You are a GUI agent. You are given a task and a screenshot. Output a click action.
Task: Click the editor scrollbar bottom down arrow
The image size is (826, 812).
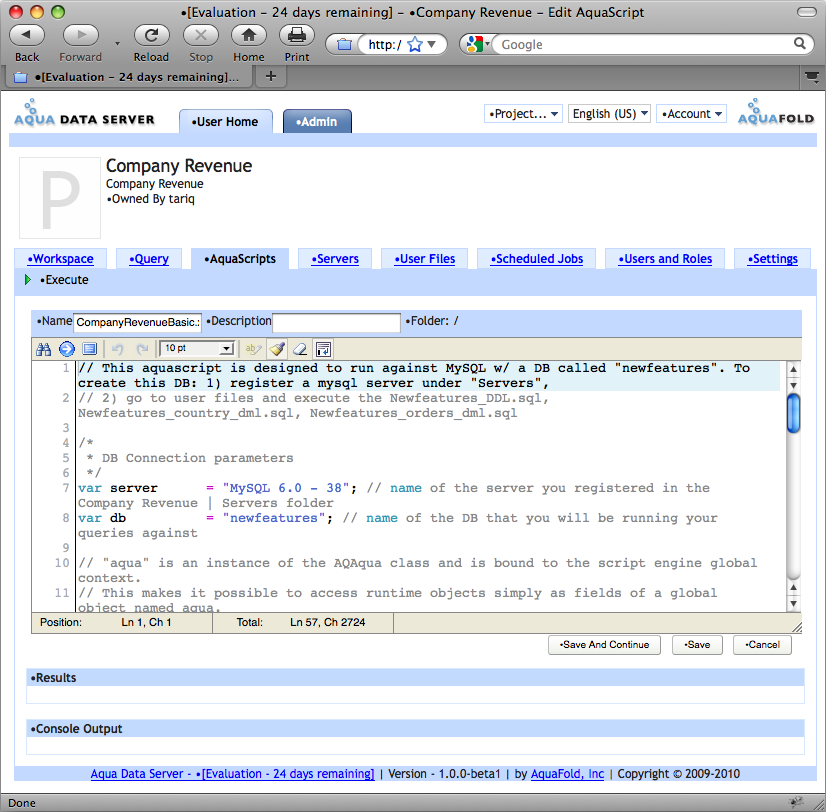pyautogui.click(x=793, y=604)
